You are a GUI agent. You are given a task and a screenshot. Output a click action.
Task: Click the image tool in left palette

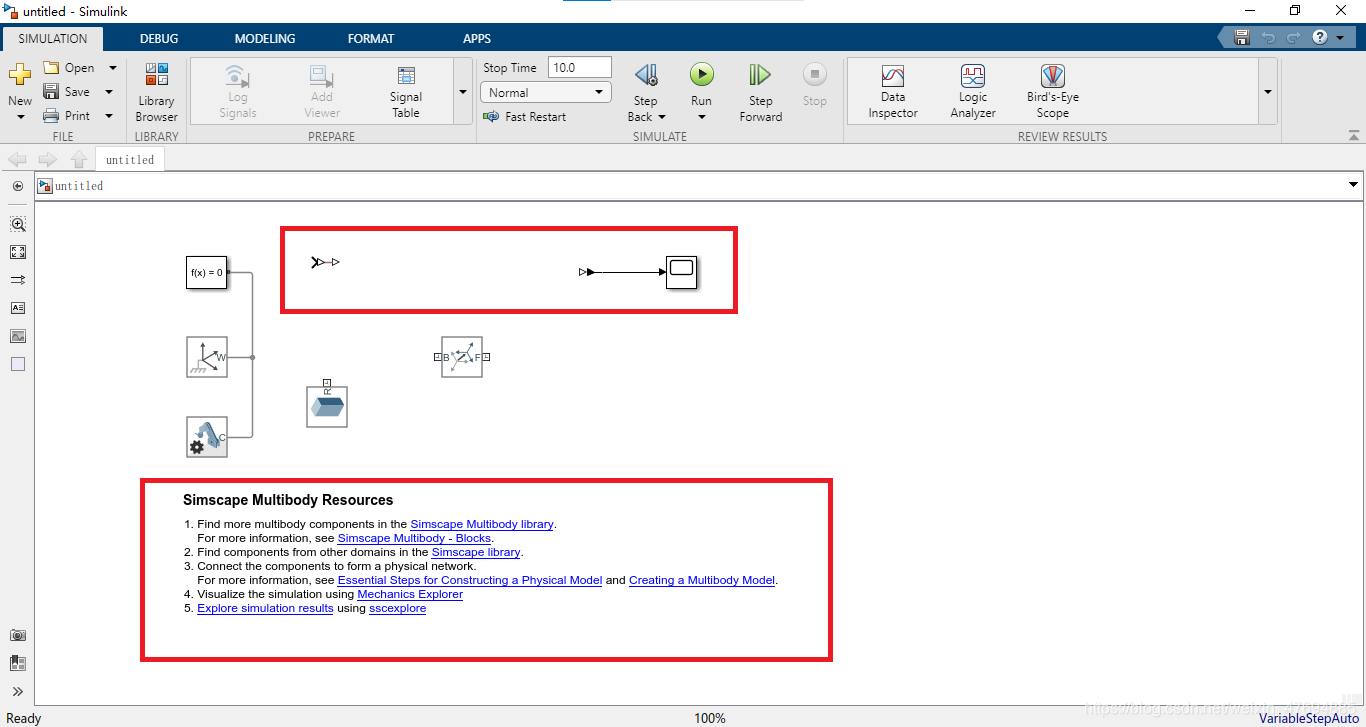pyautogui.click(x=18, y=336)
